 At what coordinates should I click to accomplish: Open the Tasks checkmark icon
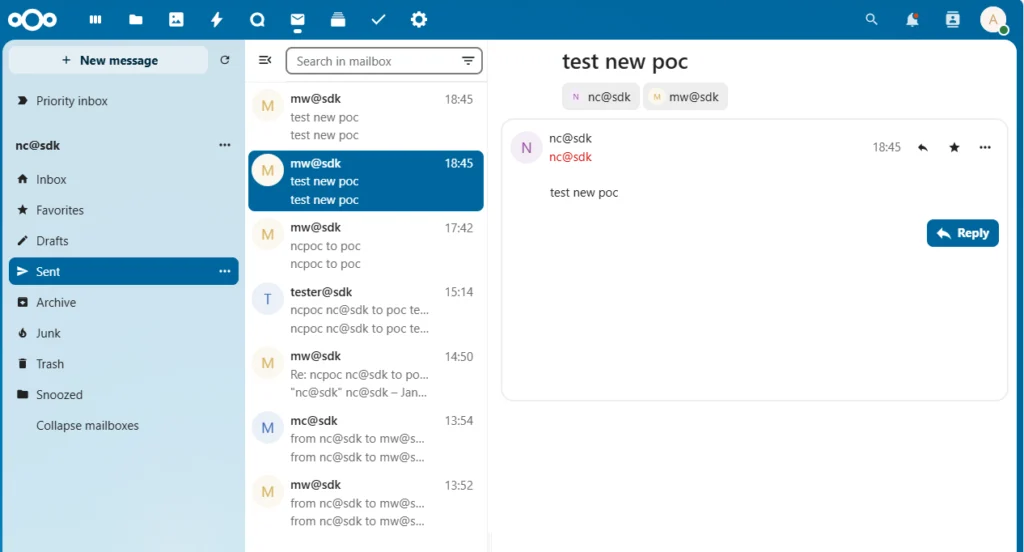pyautogui.click(x=378, y=19)
